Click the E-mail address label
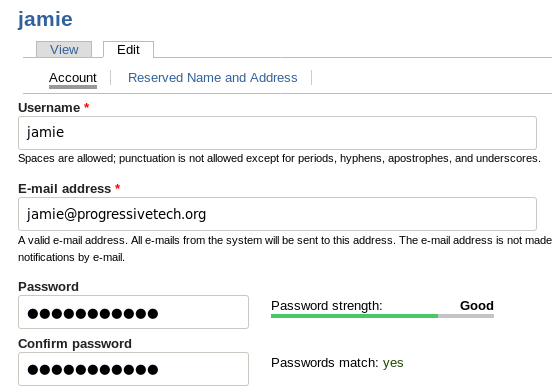This screenshot has width=552, height=392. [x=64, y=189]
